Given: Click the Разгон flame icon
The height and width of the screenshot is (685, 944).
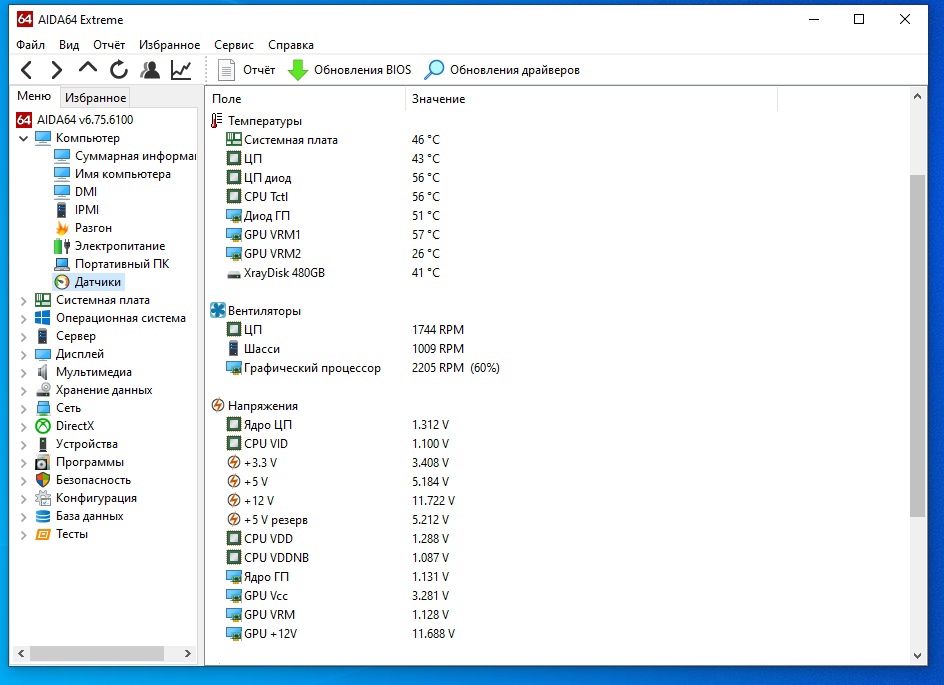Looking at the screenshot, I should tap(62, 228).
